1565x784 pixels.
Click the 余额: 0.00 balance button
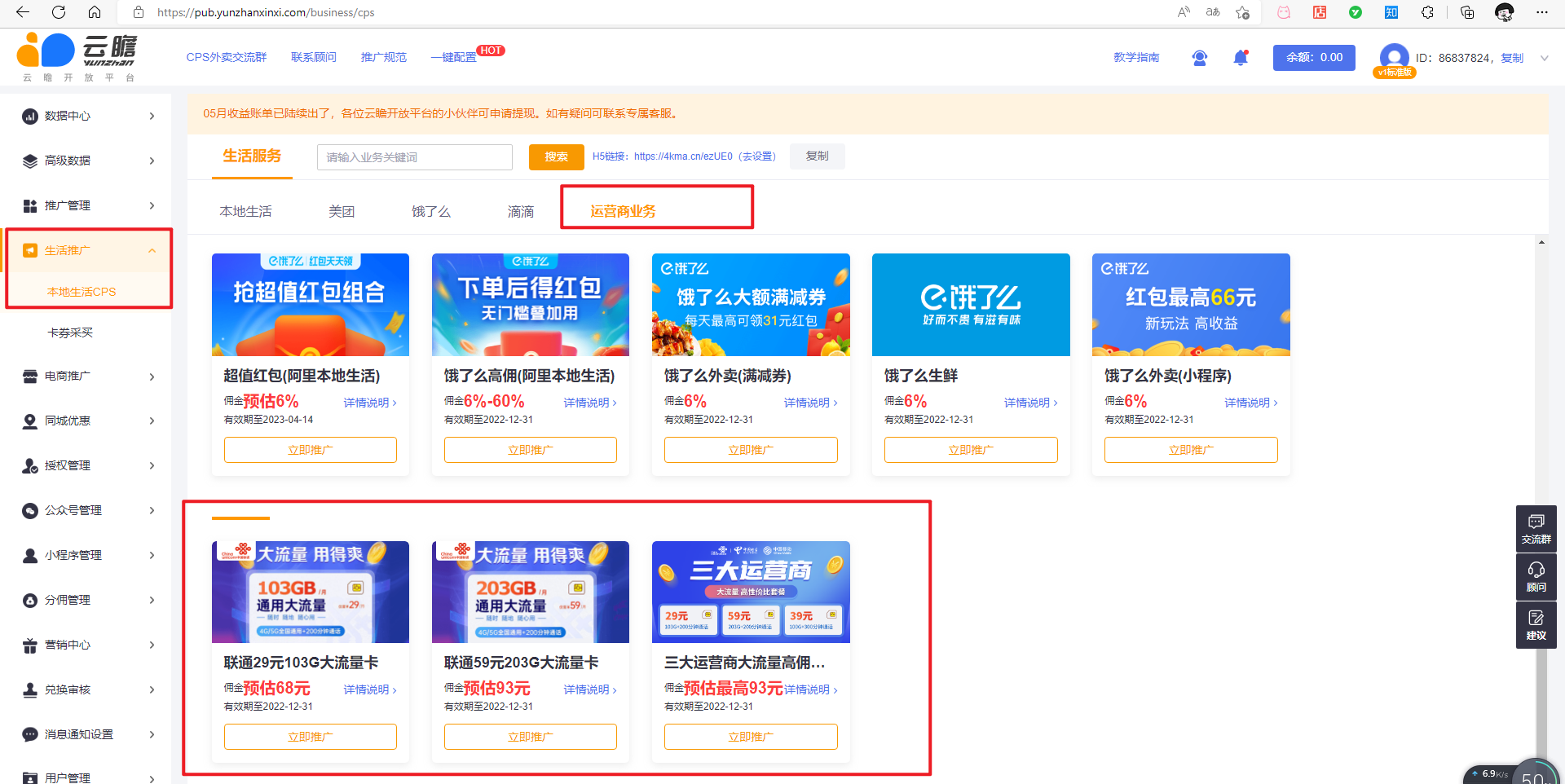(1314, 57)
